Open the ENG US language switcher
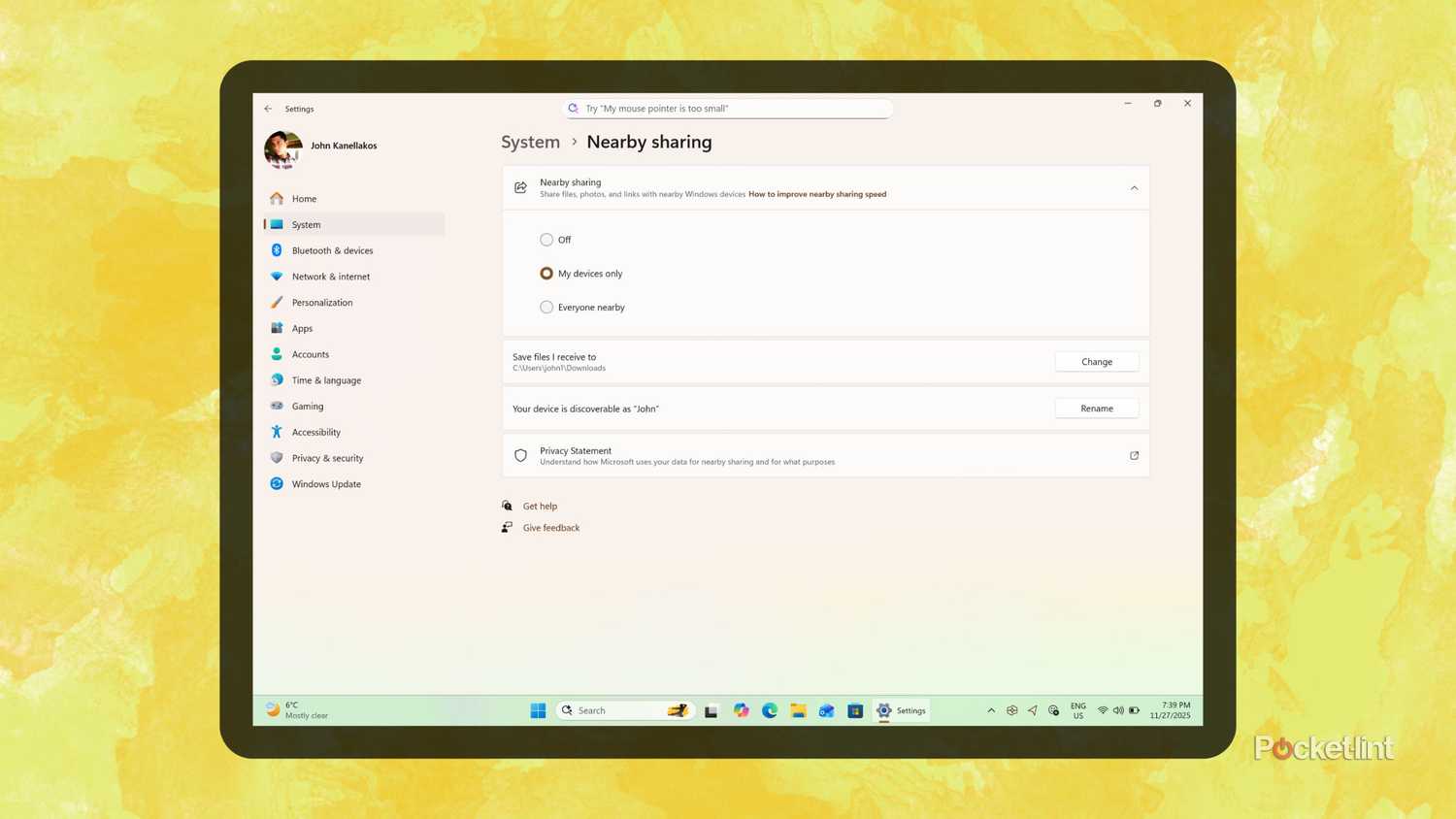This screenshot has width=1456, height=819. tap(1077, 710)
